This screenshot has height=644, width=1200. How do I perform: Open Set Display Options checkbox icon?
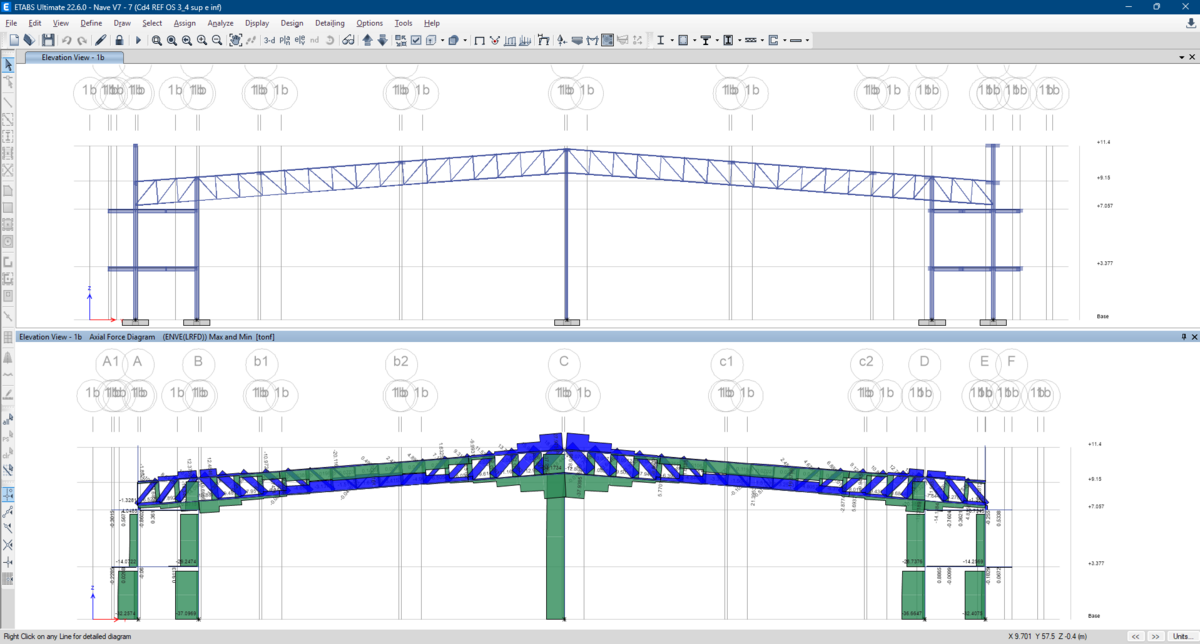[x=416, y=40]
